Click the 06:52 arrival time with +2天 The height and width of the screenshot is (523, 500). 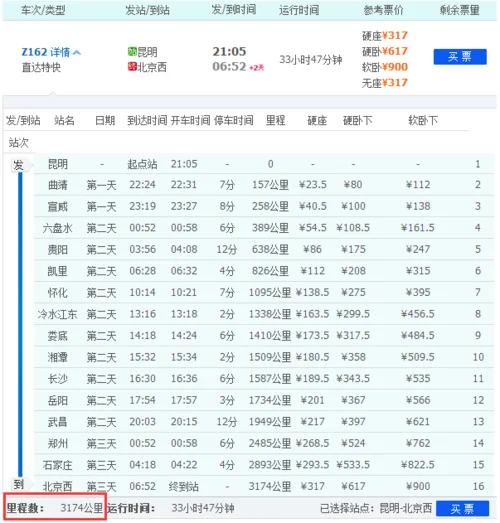(x=238, y=67)
